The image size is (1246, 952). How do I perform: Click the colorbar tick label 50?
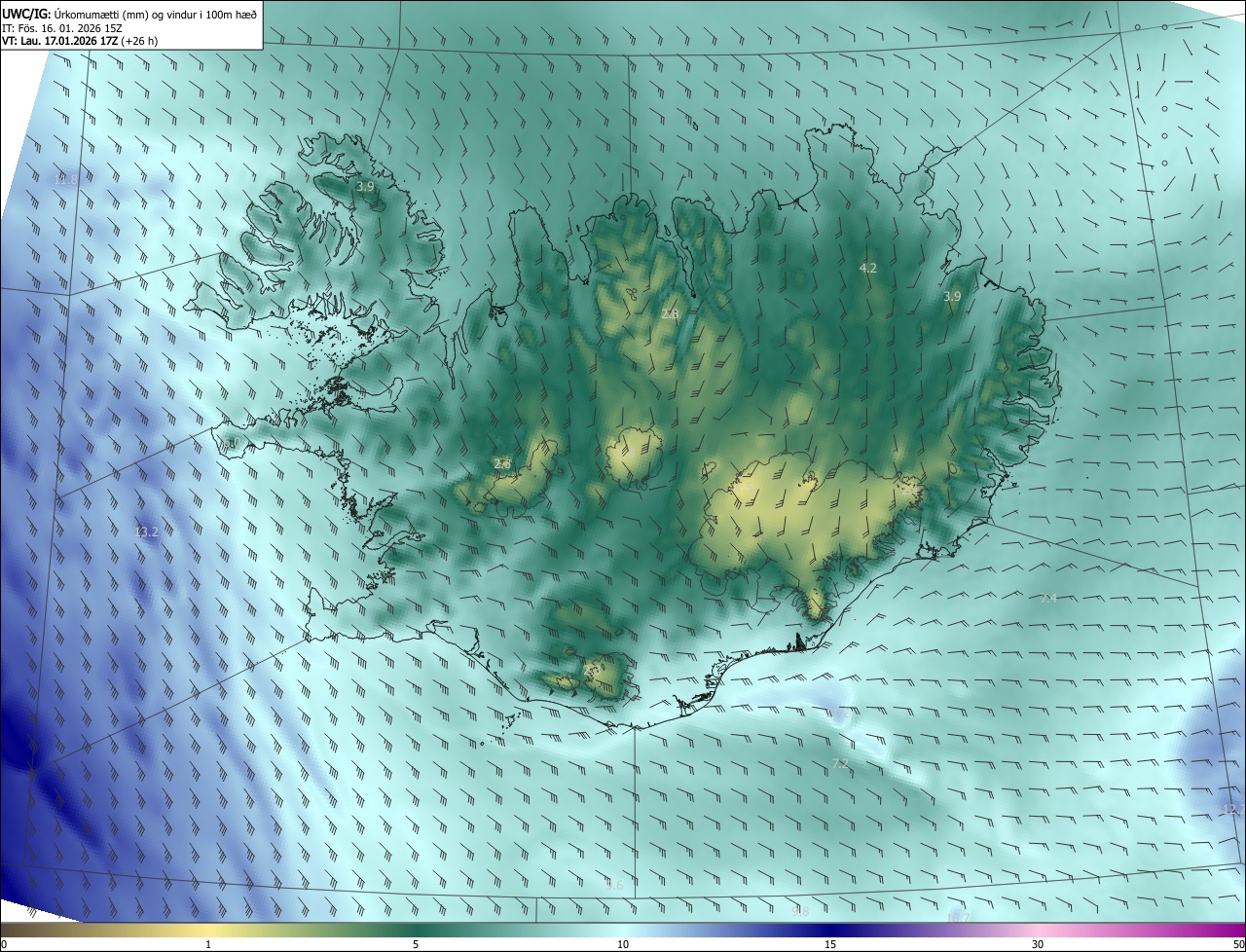(x=1239, y=944)
